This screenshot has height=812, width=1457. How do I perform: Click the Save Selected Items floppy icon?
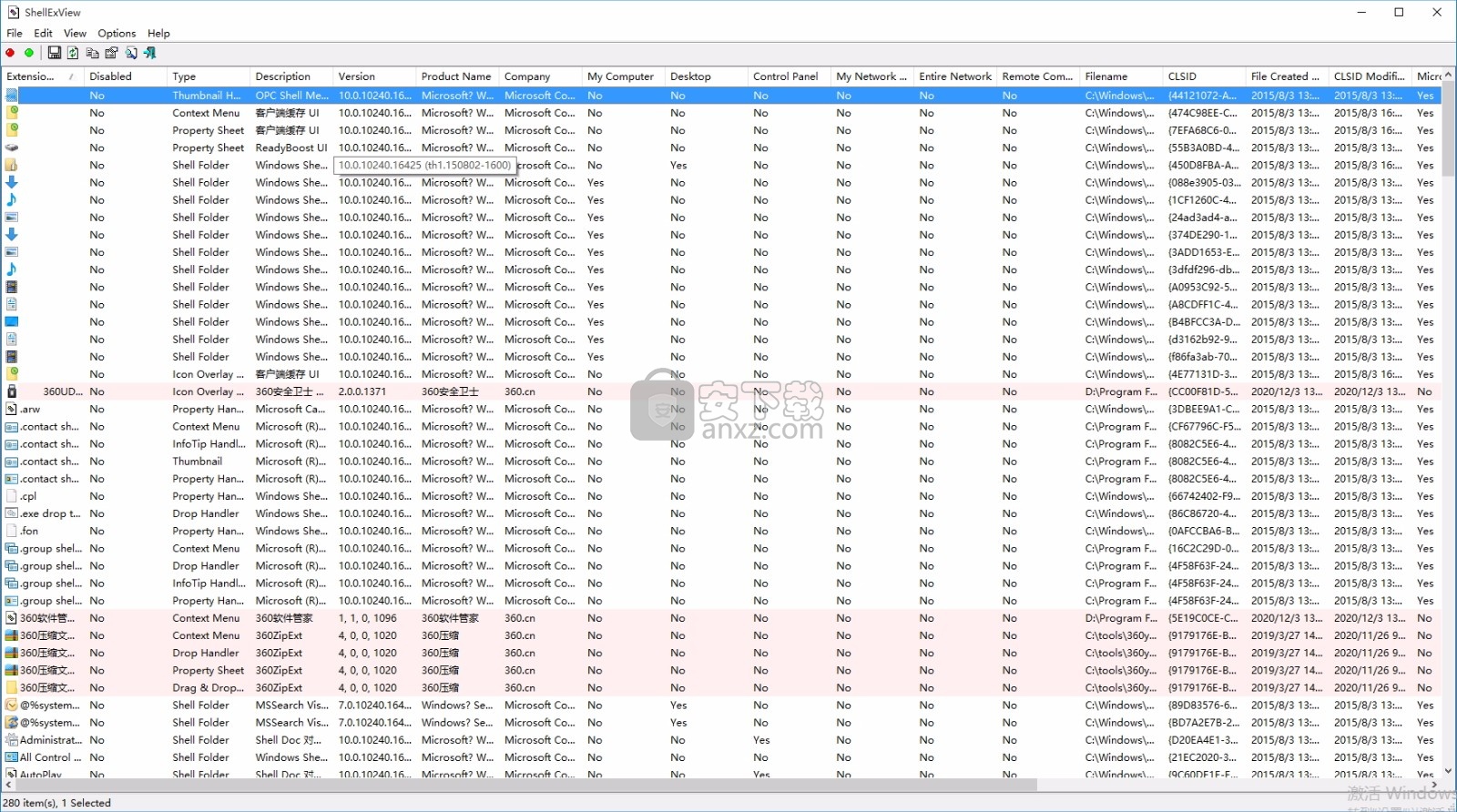pos(55,53)
